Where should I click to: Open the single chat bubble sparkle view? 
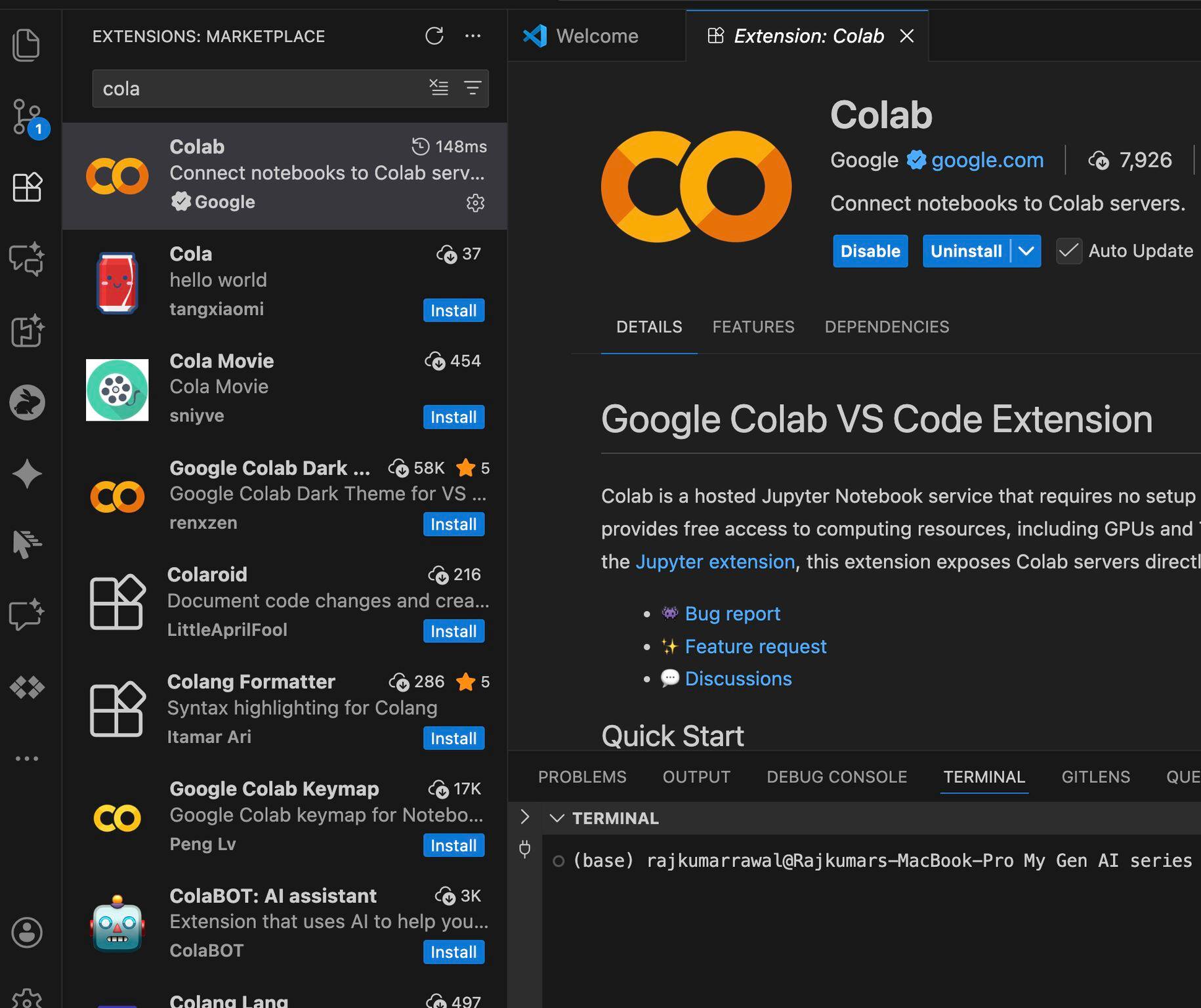pos(27,615)
